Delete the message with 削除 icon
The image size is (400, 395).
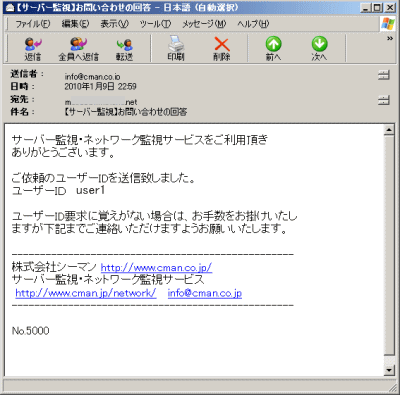[x=222, y=49]
